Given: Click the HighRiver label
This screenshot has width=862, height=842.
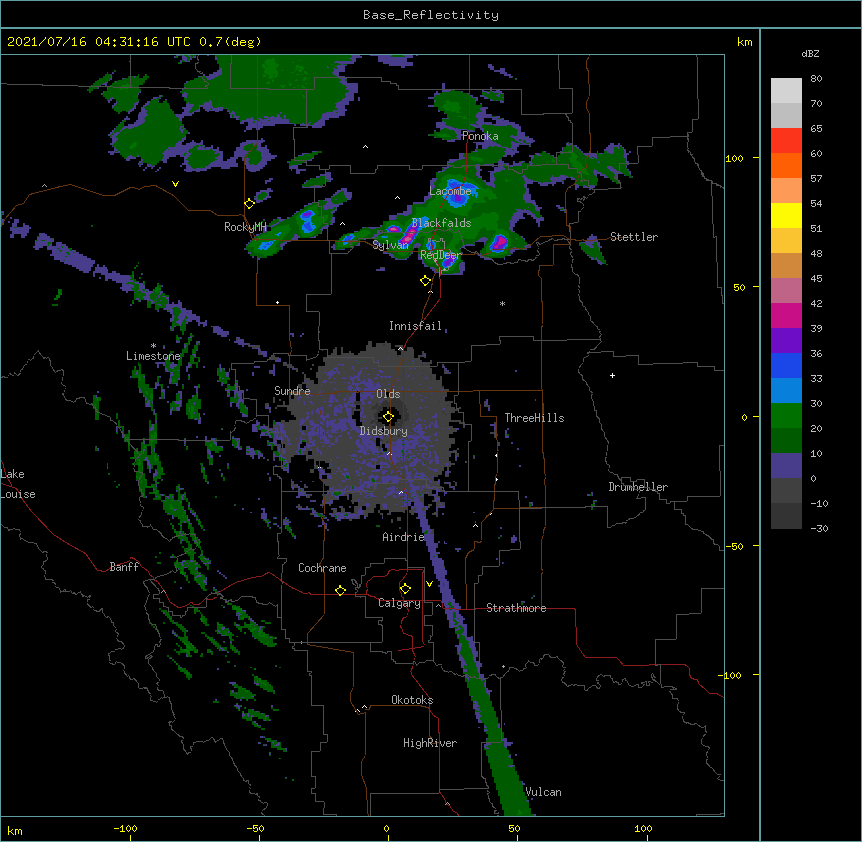Looking at the screenshot, I should [430, 743].
